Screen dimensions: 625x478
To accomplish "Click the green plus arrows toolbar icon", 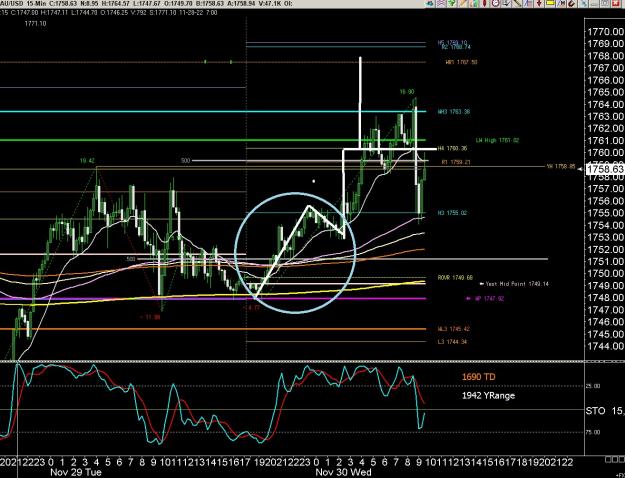I will pos(452,3).
